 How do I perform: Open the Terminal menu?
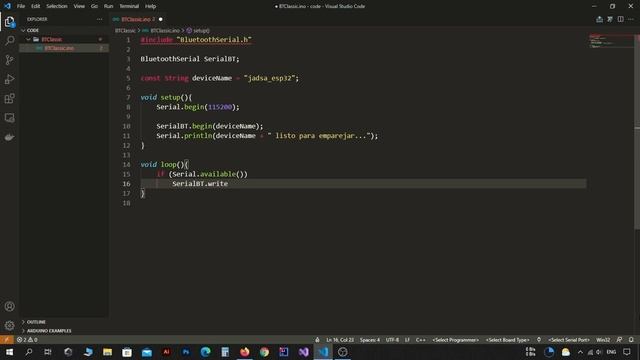coord(129,6)
